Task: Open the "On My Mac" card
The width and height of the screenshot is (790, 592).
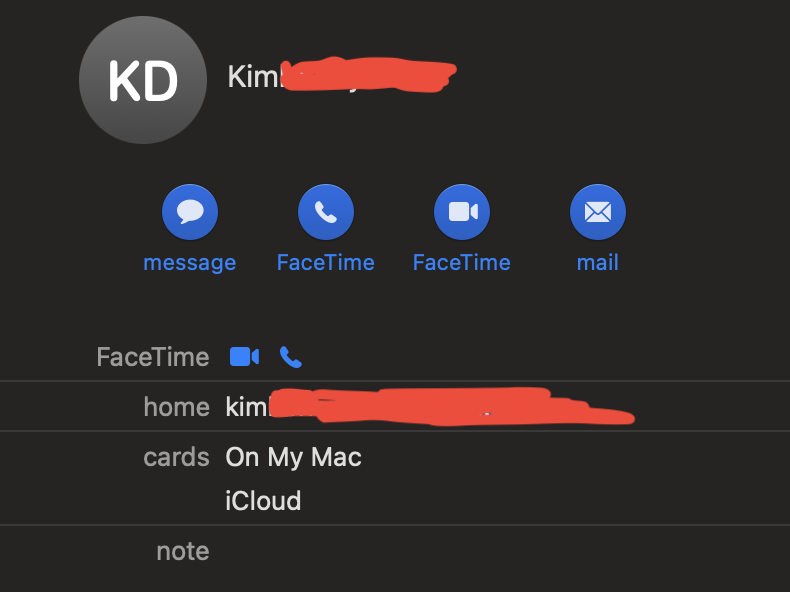Action: [293, 457]
